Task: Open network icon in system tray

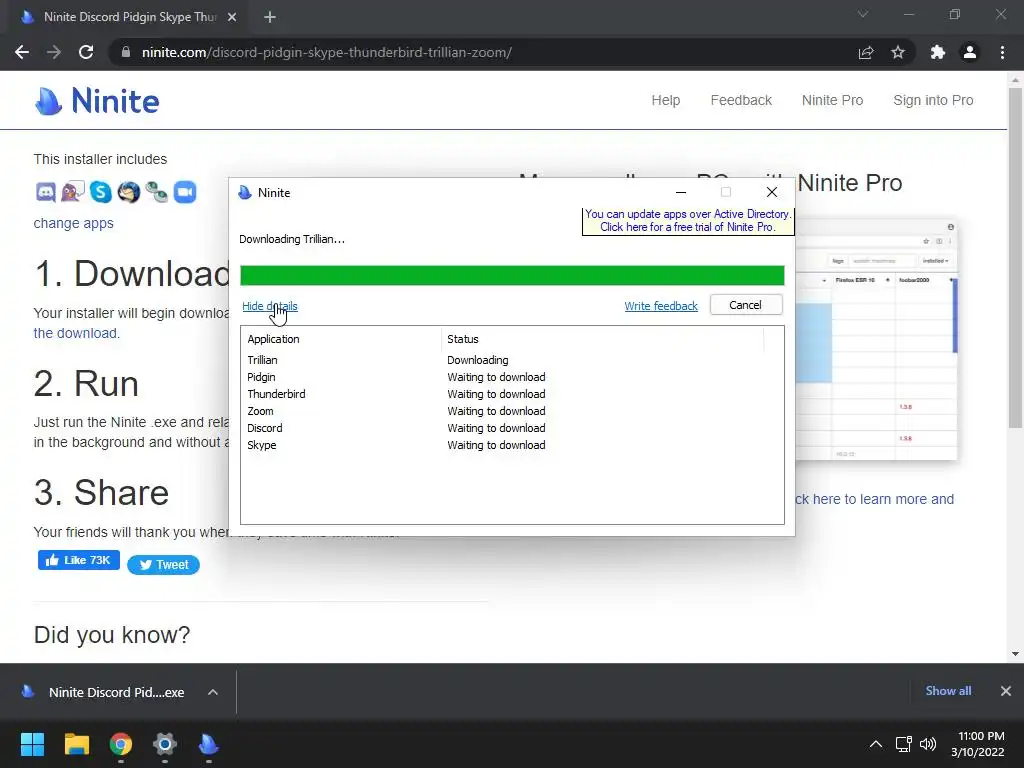Action: point(904,744)
